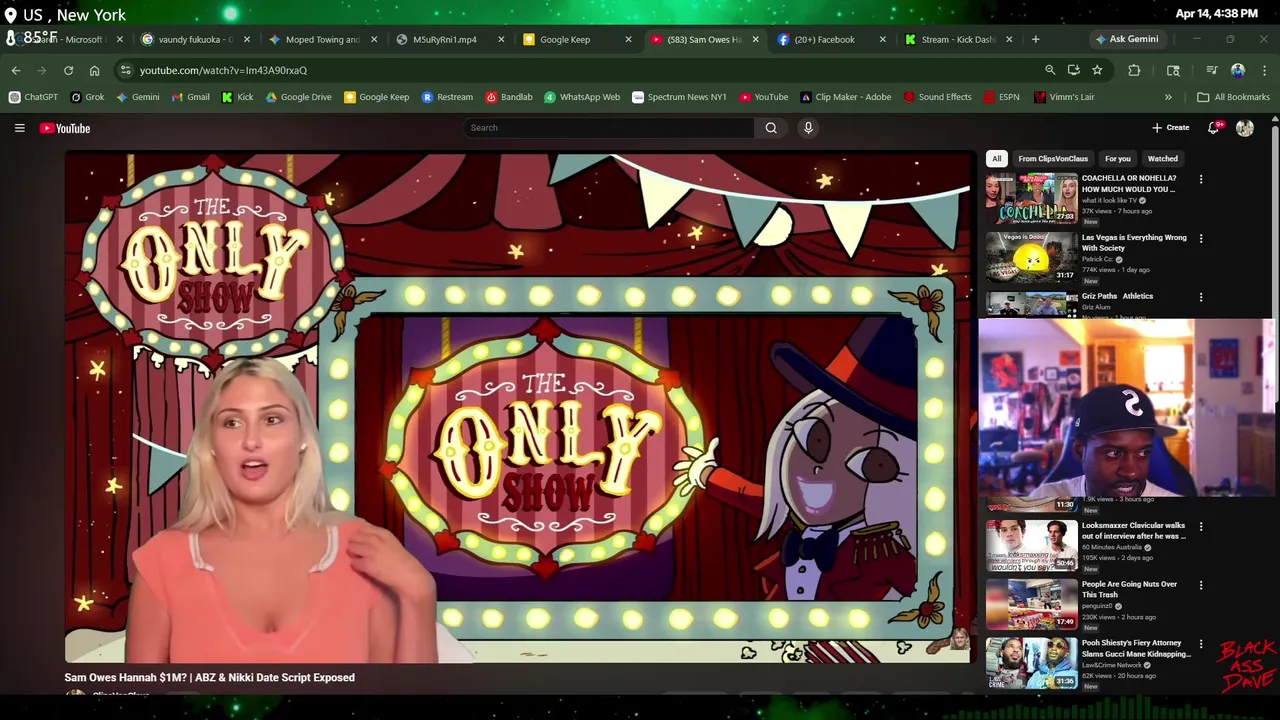Open a new tab with plus button

click(1035, 39)
